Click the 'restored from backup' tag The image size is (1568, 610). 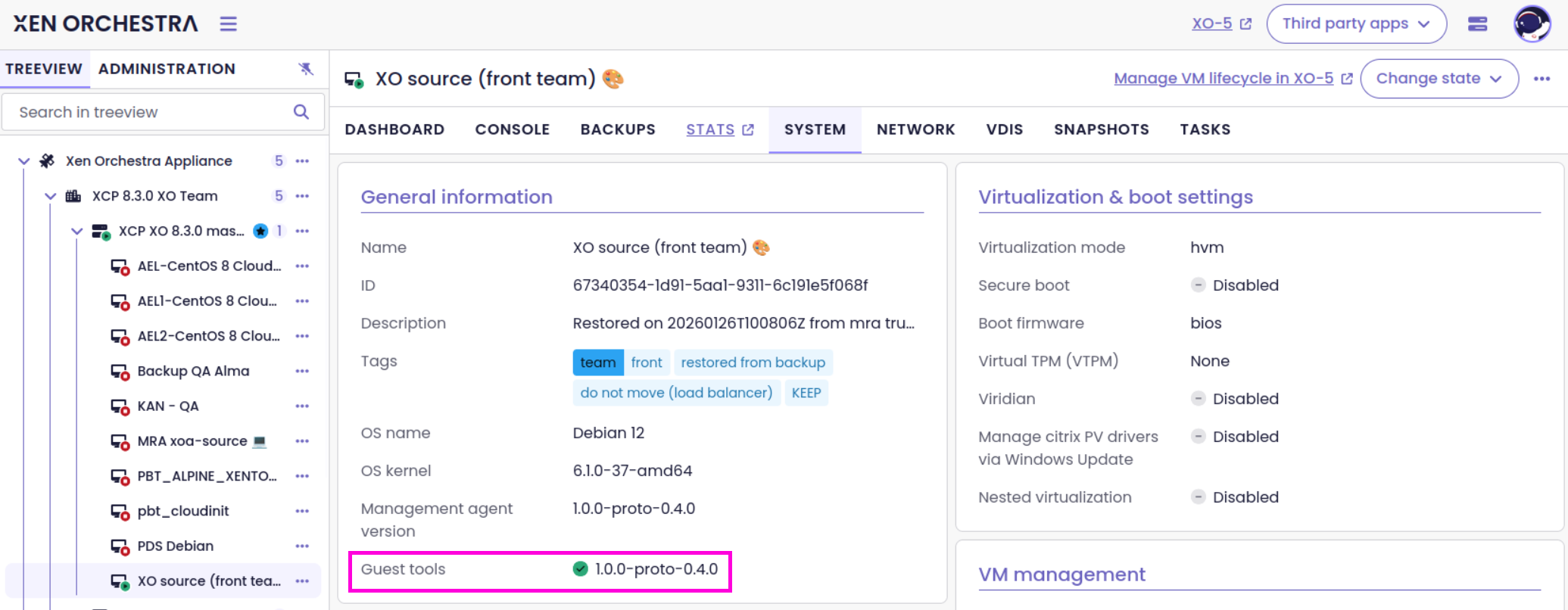pyautogui.click(x=753, y=363)
